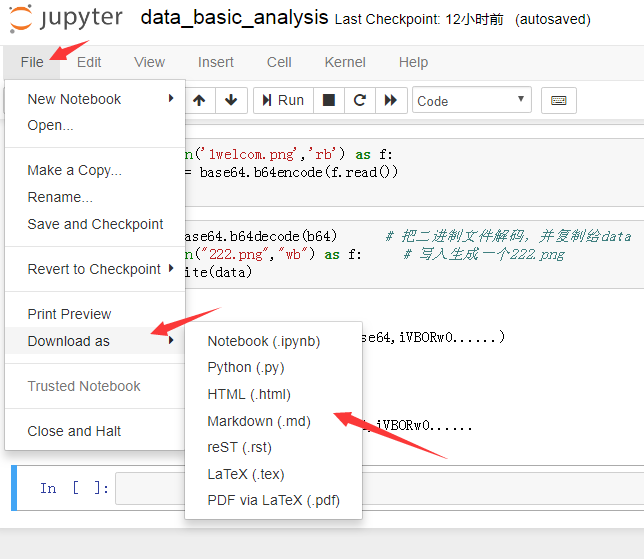This screenshot has height=559, width=644.
Task: Open the Code cell type dropdown
Action: [471, 100]
